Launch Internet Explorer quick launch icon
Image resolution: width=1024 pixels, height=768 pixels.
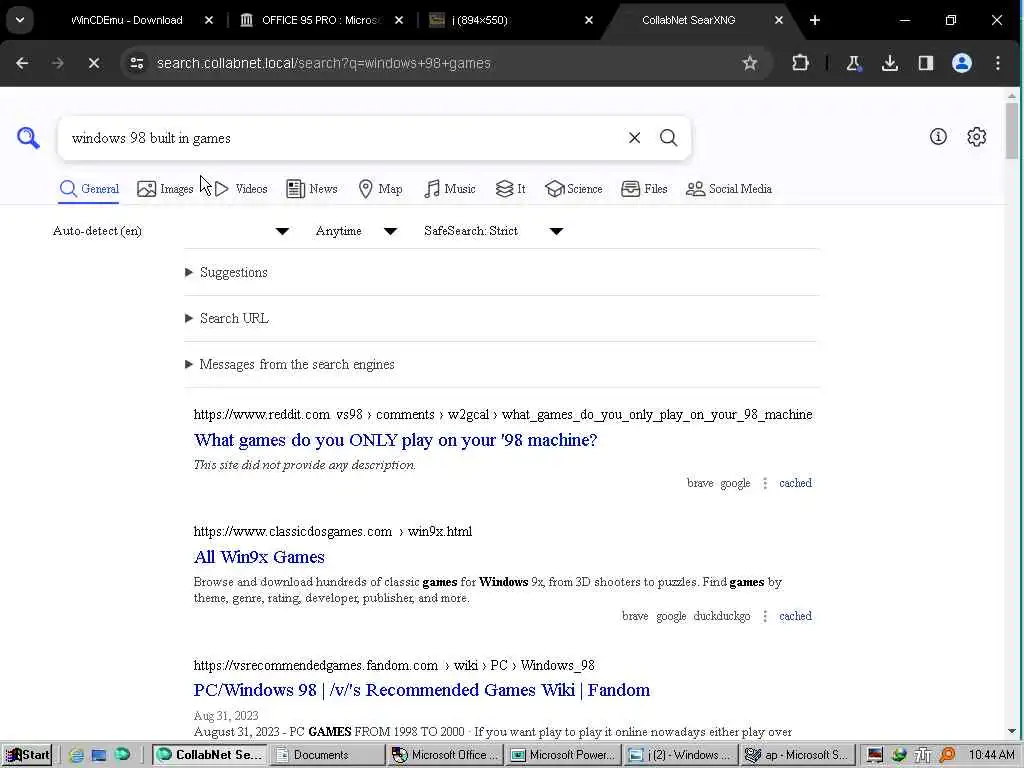[x=76, y=755]
